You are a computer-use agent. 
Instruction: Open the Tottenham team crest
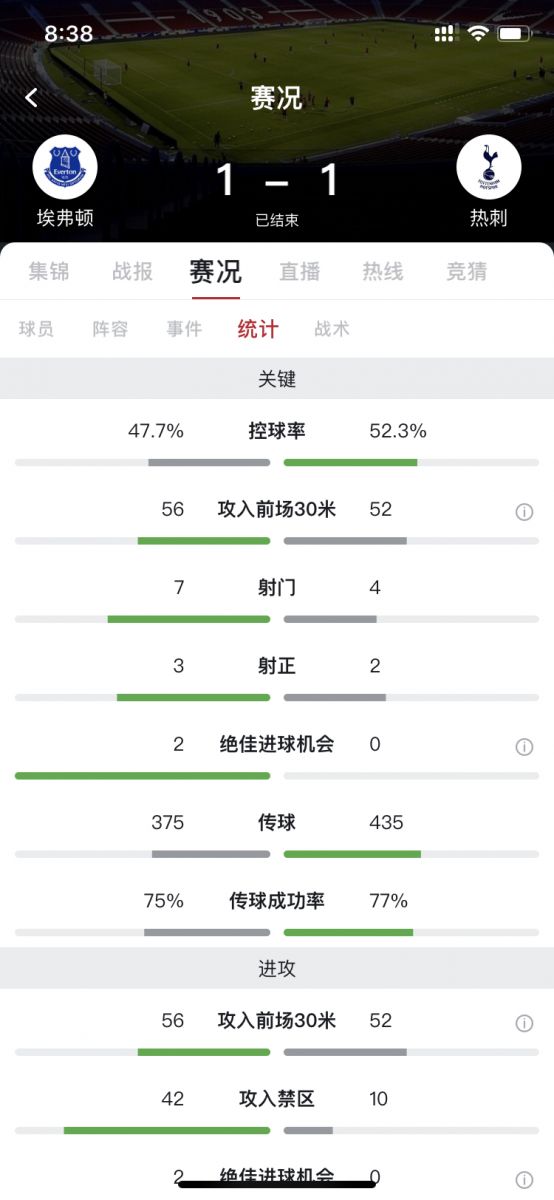click(489, 167)
